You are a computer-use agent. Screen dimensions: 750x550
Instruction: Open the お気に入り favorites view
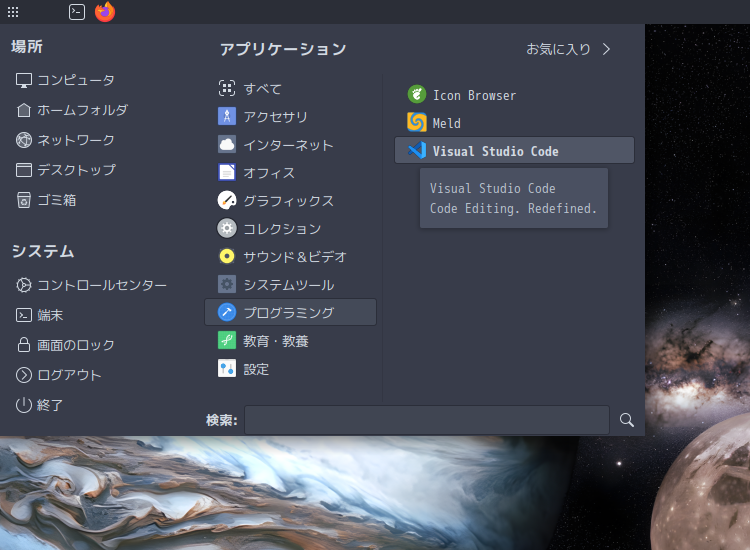[x=568, y=49]
